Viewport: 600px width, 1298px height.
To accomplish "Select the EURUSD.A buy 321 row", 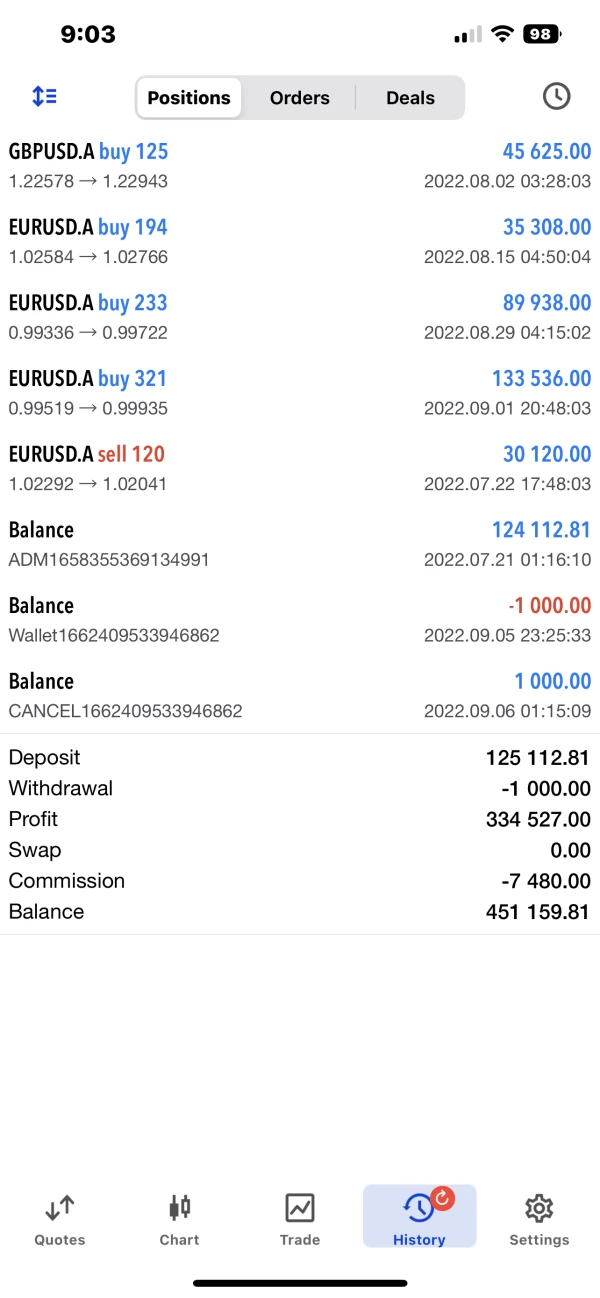I will coord(300,393).
